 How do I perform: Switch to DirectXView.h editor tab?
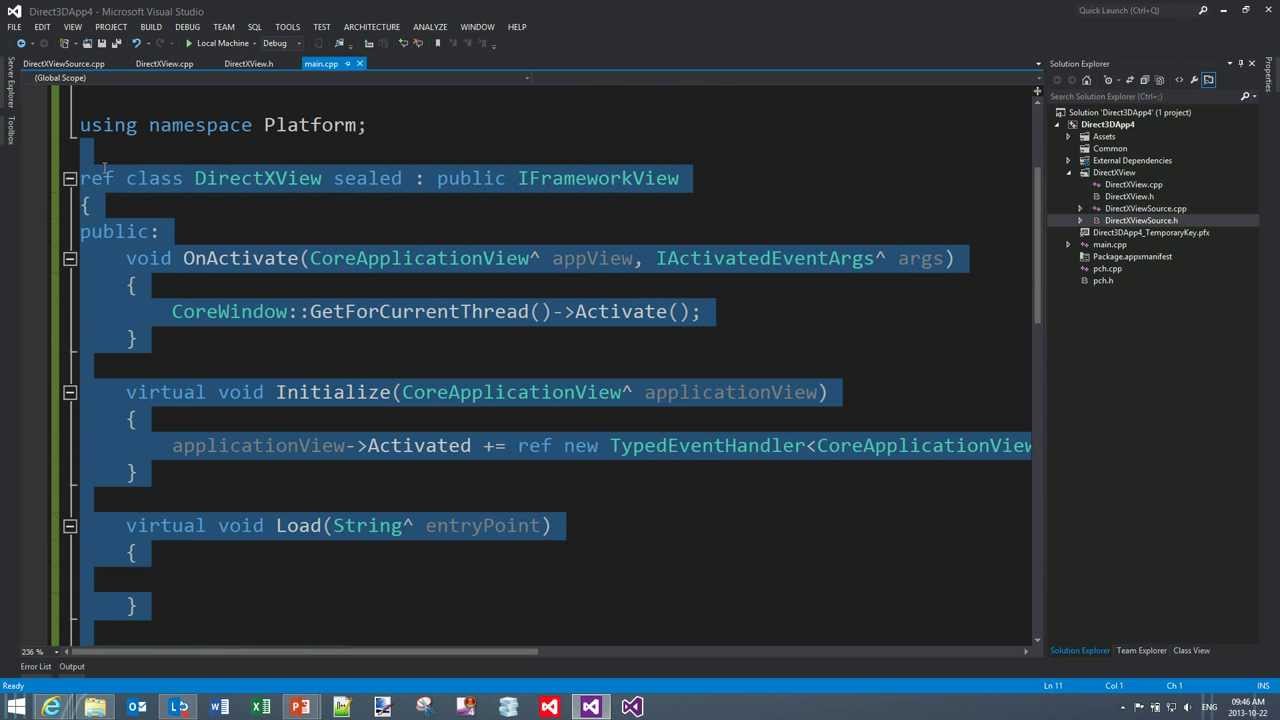tap(248, 63)
